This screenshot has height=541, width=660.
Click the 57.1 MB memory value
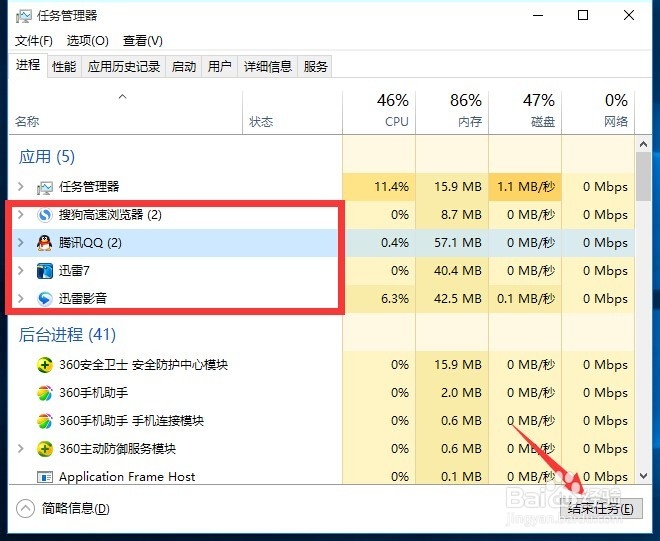[x=458, y=243]
